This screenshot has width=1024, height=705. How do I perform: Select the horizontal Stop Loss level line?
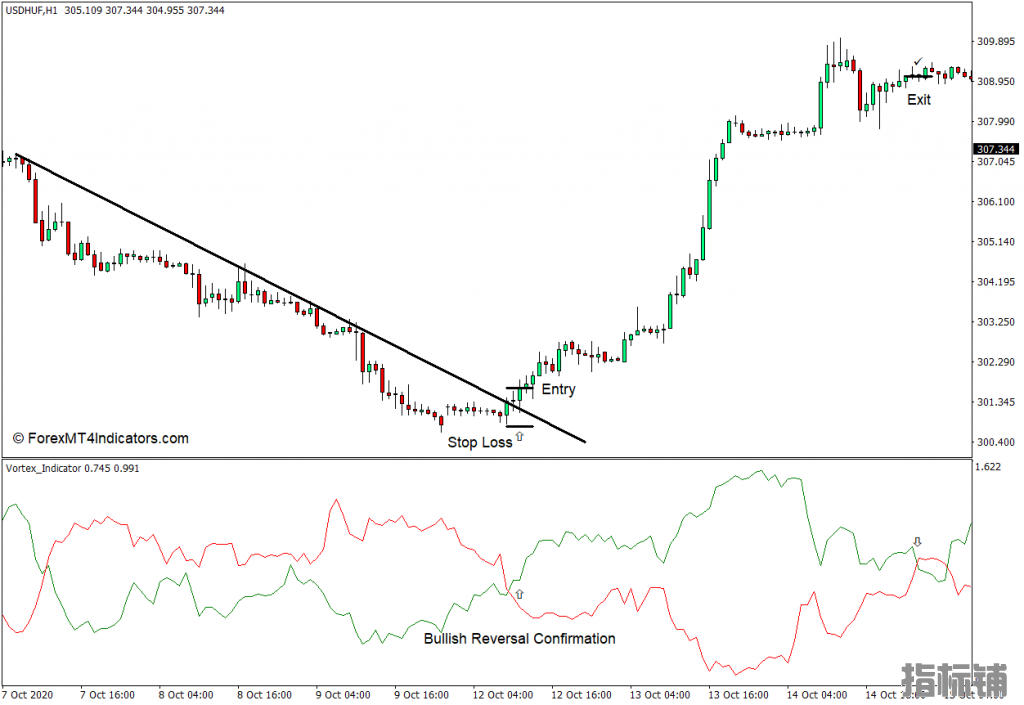click(519, 426)
